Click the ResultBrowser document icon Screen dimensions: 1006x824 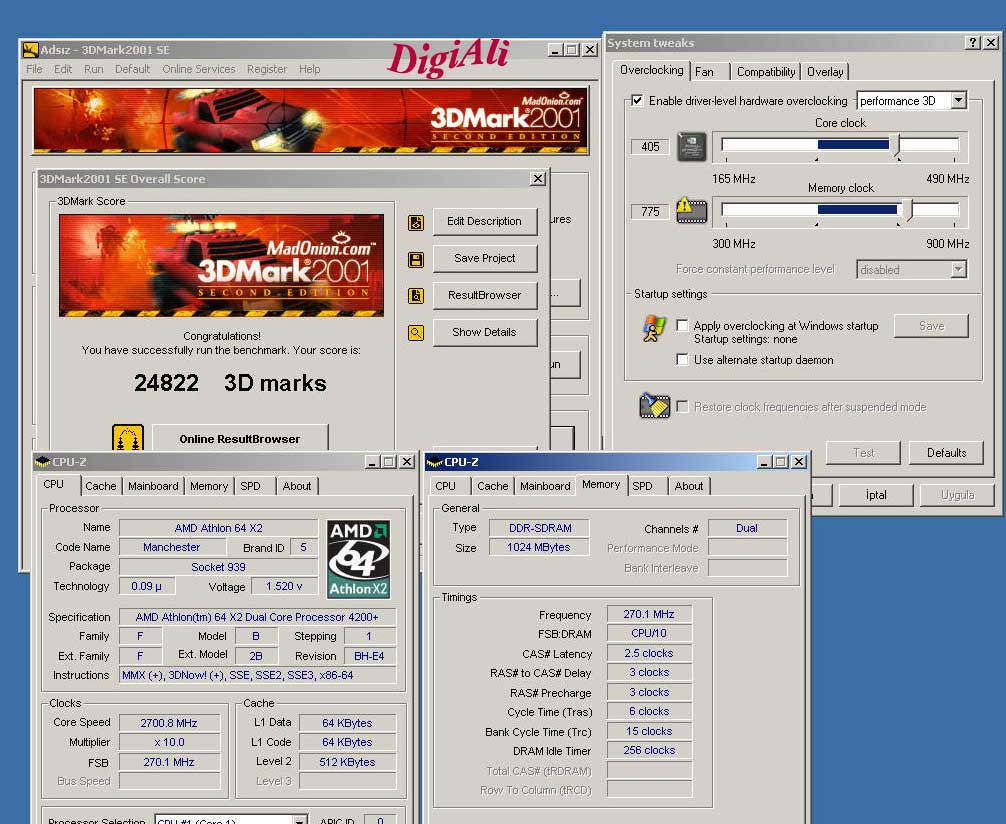click(x=416, y=296)
